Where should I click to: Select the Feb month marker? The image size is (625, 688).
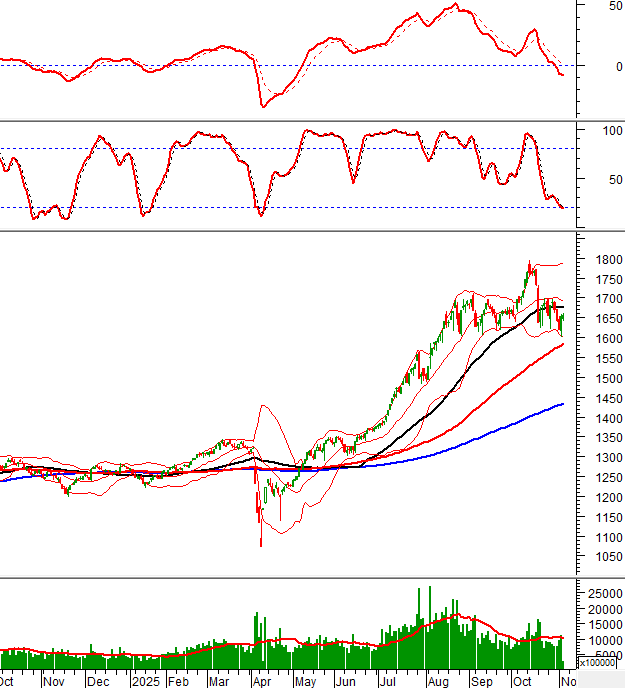coord(178,680)
